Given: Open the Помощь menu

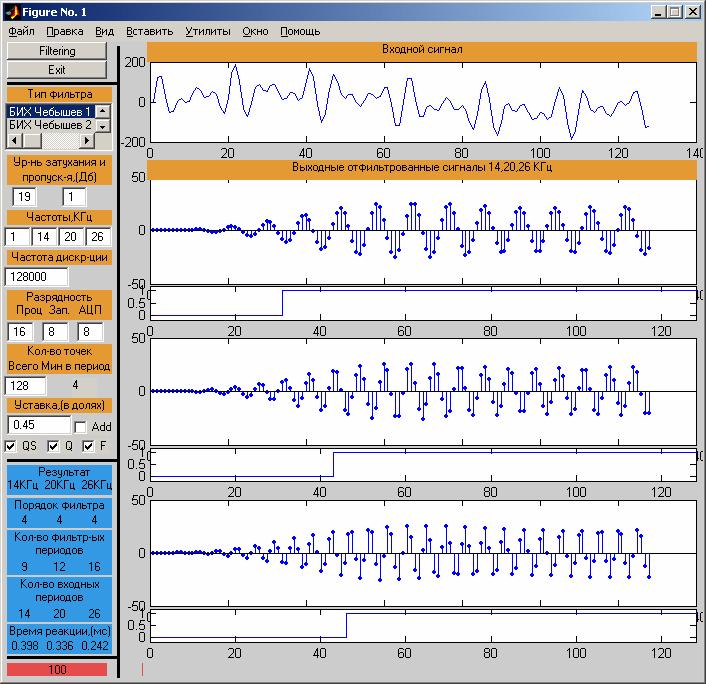Looking at the screenshot, I should (x=300, y=31).
